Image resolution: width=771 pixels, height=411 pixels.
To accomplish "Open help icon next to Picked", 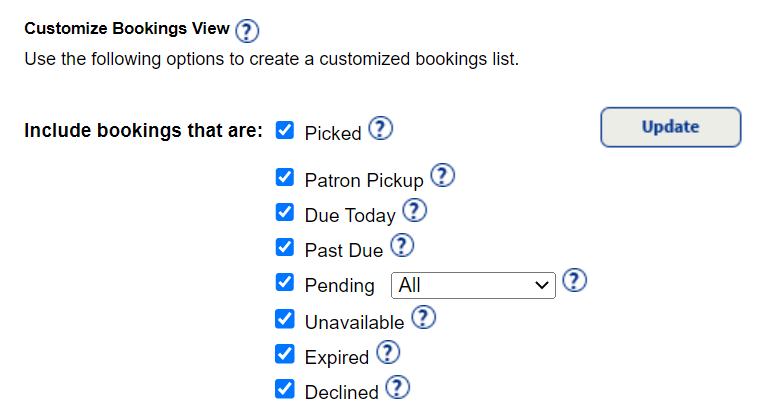I will point(381,129).
